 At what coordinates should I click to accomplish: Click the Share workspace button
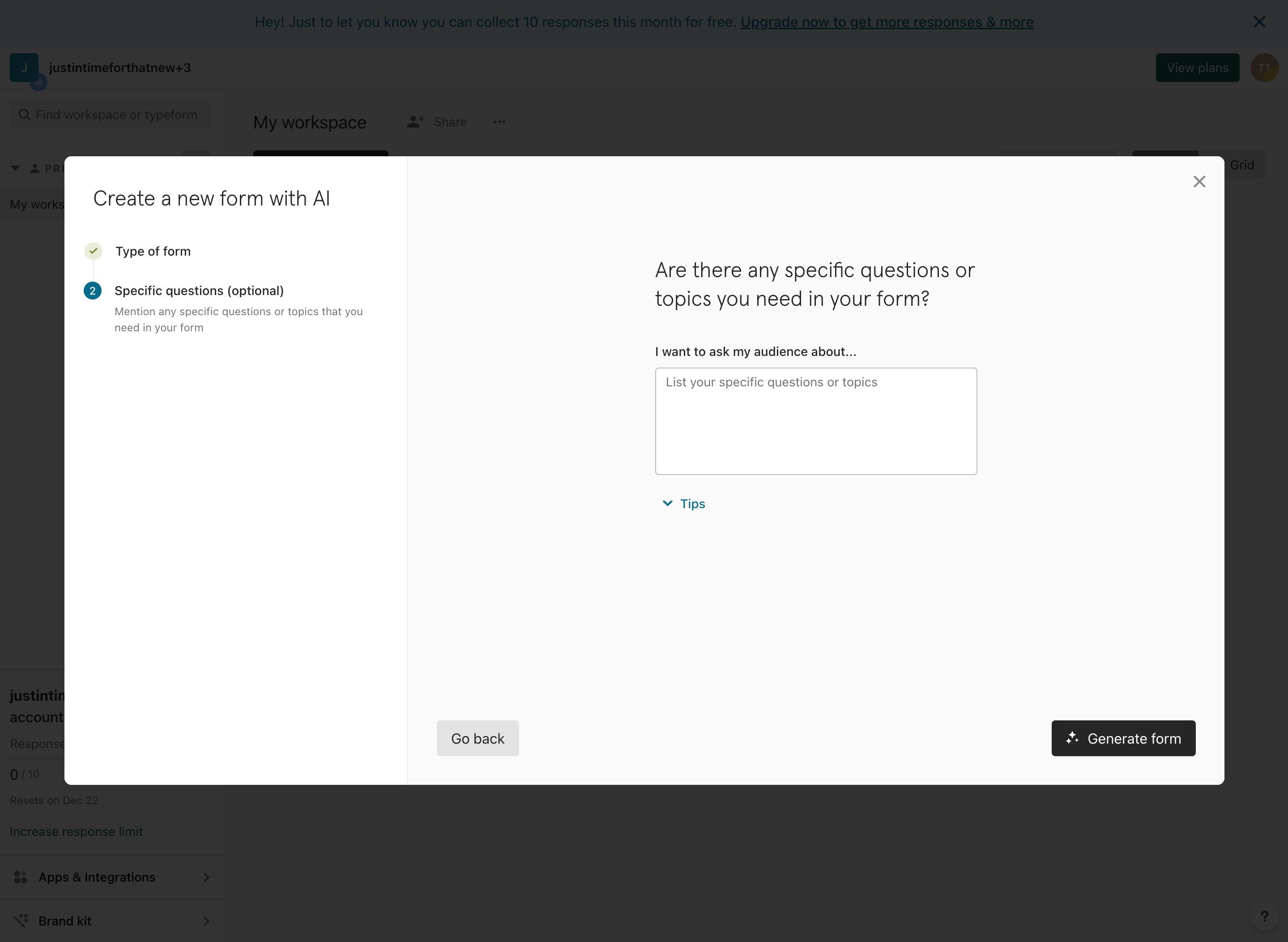tap(436, 121)
